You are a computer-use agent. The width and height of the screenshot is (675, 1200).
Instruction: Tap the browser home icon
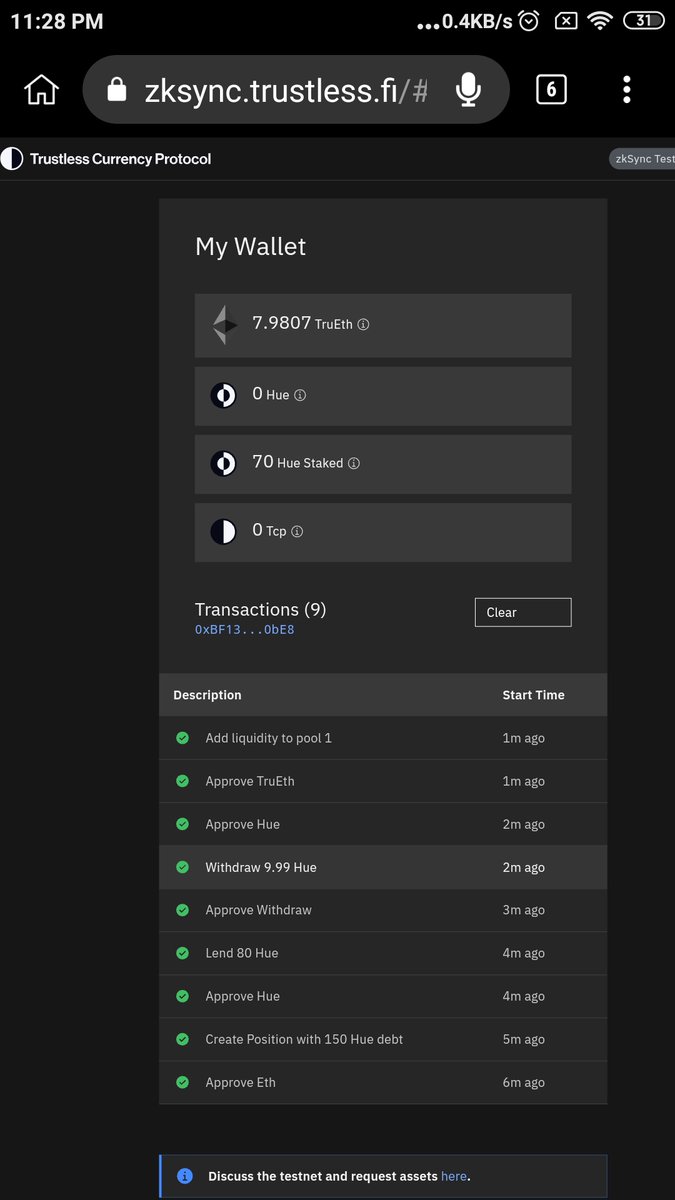tap(41, 90)
